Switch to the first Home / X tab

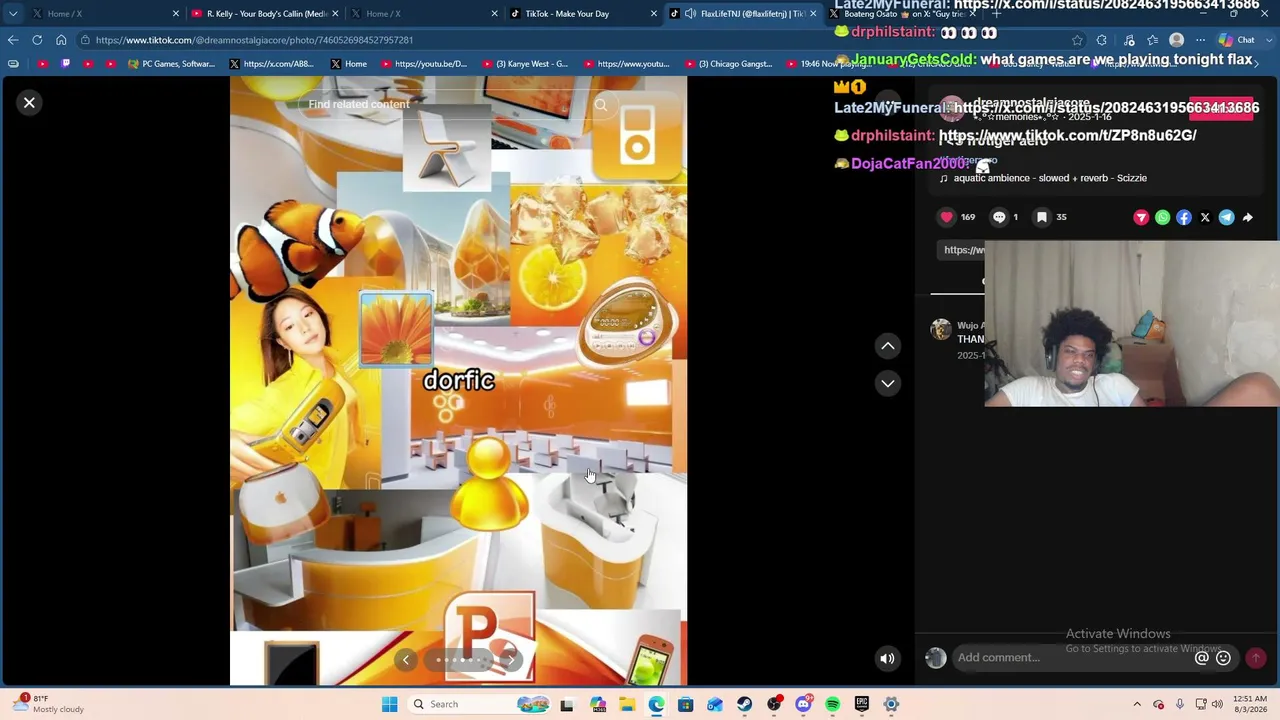(x=106, y=14)
